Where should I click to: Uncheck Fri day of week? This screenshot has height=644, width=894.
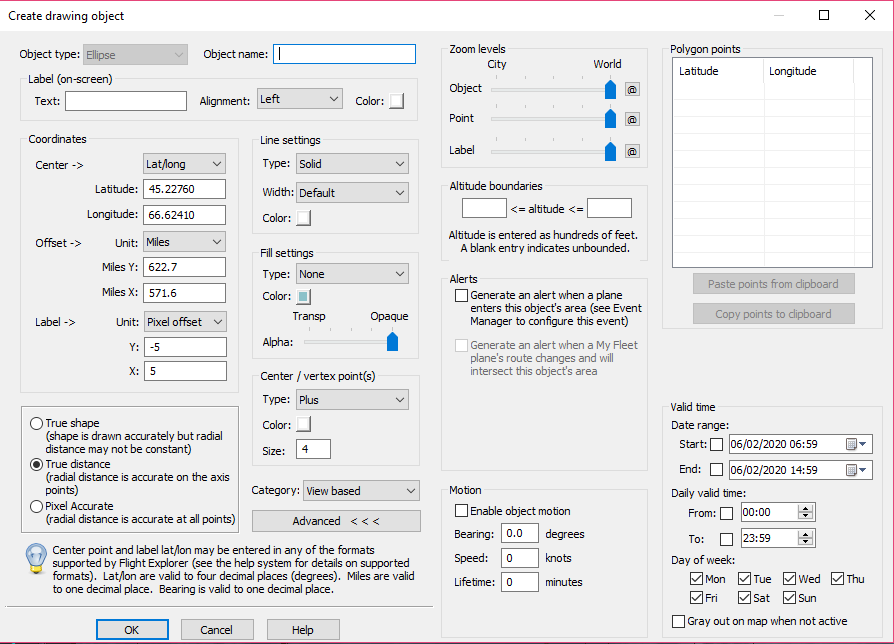(x=696, y=598)
